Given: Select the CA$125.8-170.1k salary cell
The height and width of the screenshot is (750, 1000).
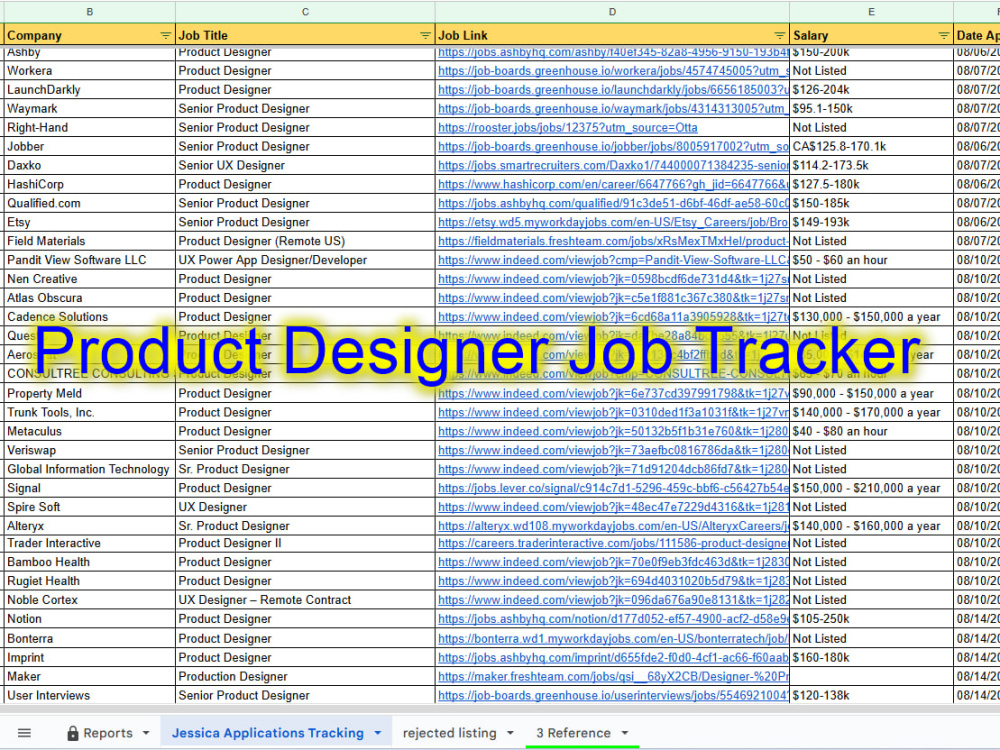Looking at the screenshot, I should point(871,146).
